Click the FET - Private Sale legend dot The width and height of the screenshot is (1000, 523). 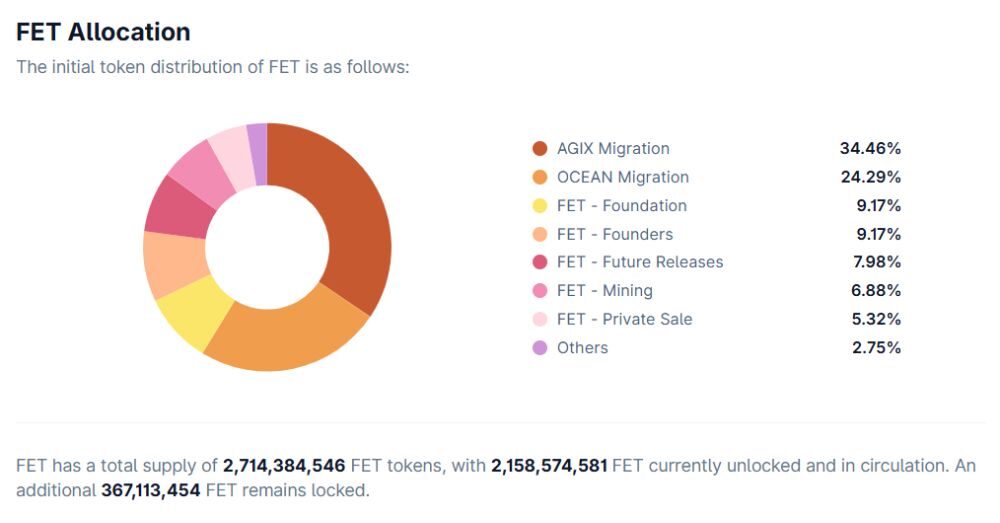(x=540, y=319)
